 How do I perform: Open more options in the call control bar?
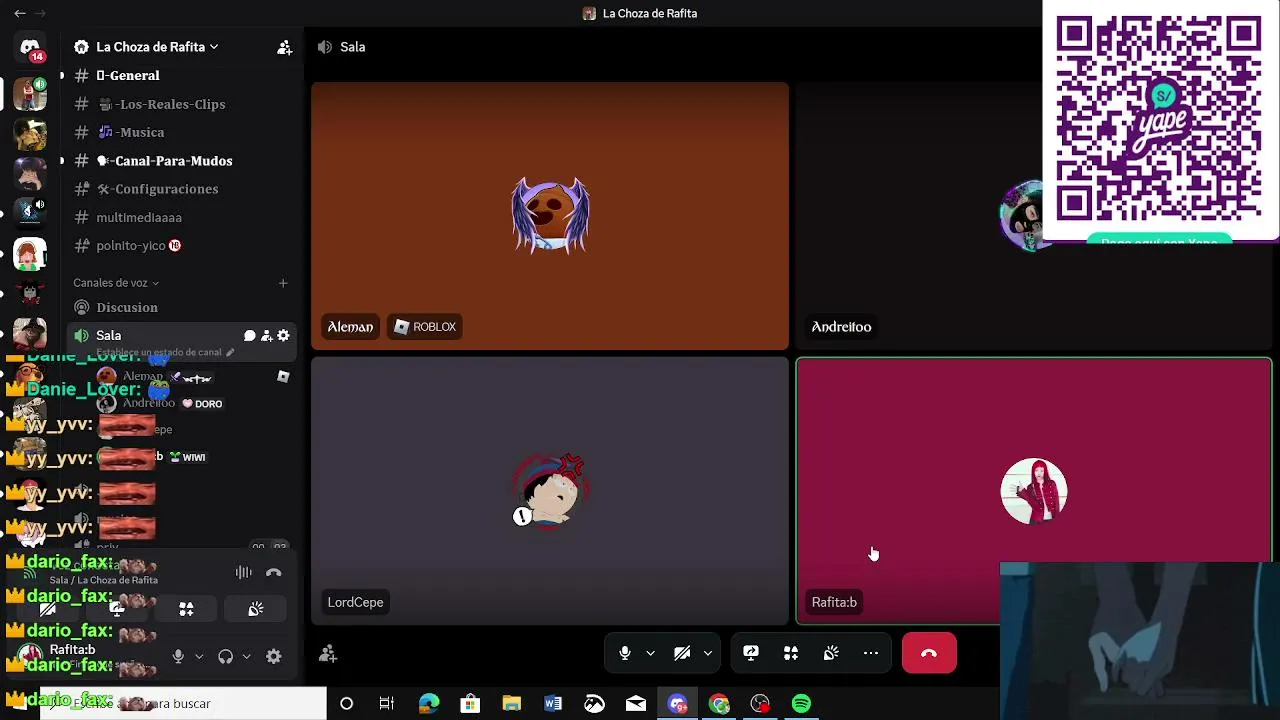[871, 653]
